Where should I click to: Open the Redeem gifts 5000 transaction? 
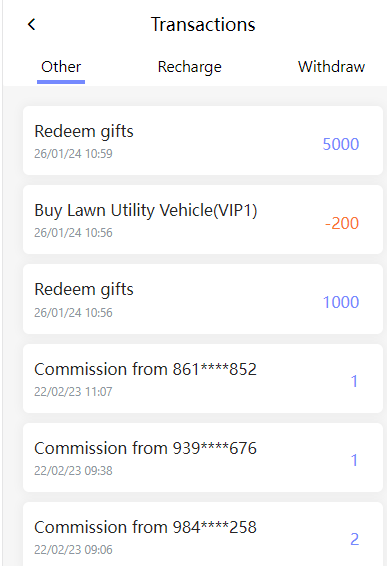pyautogui.click(x=203, y=140)
